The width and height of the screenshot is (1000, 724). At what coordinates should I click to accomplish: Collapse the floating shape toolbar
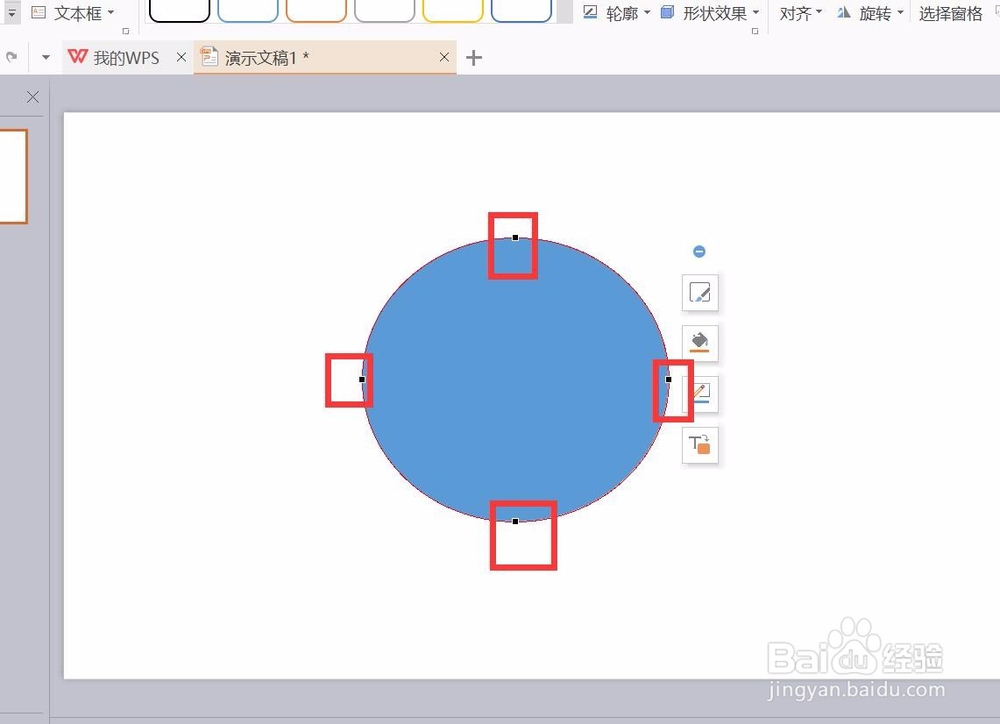699,251
